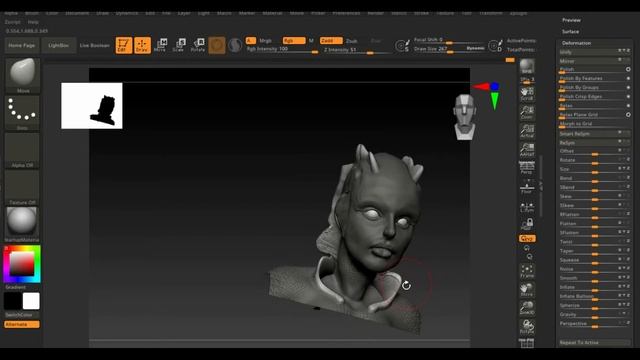Click the Dynamic D circle icon
Image resolution: width=640 pixels, height=360 pixels.
[495, 45]
